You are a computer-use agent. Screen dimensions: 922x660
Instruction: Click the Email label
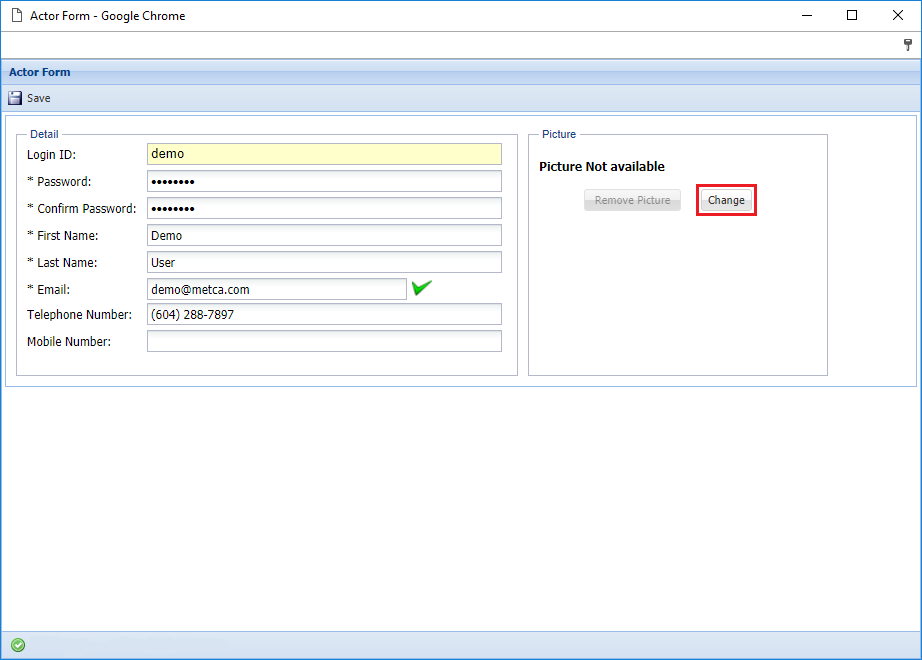pyautogui.click(x=48, y=289)
